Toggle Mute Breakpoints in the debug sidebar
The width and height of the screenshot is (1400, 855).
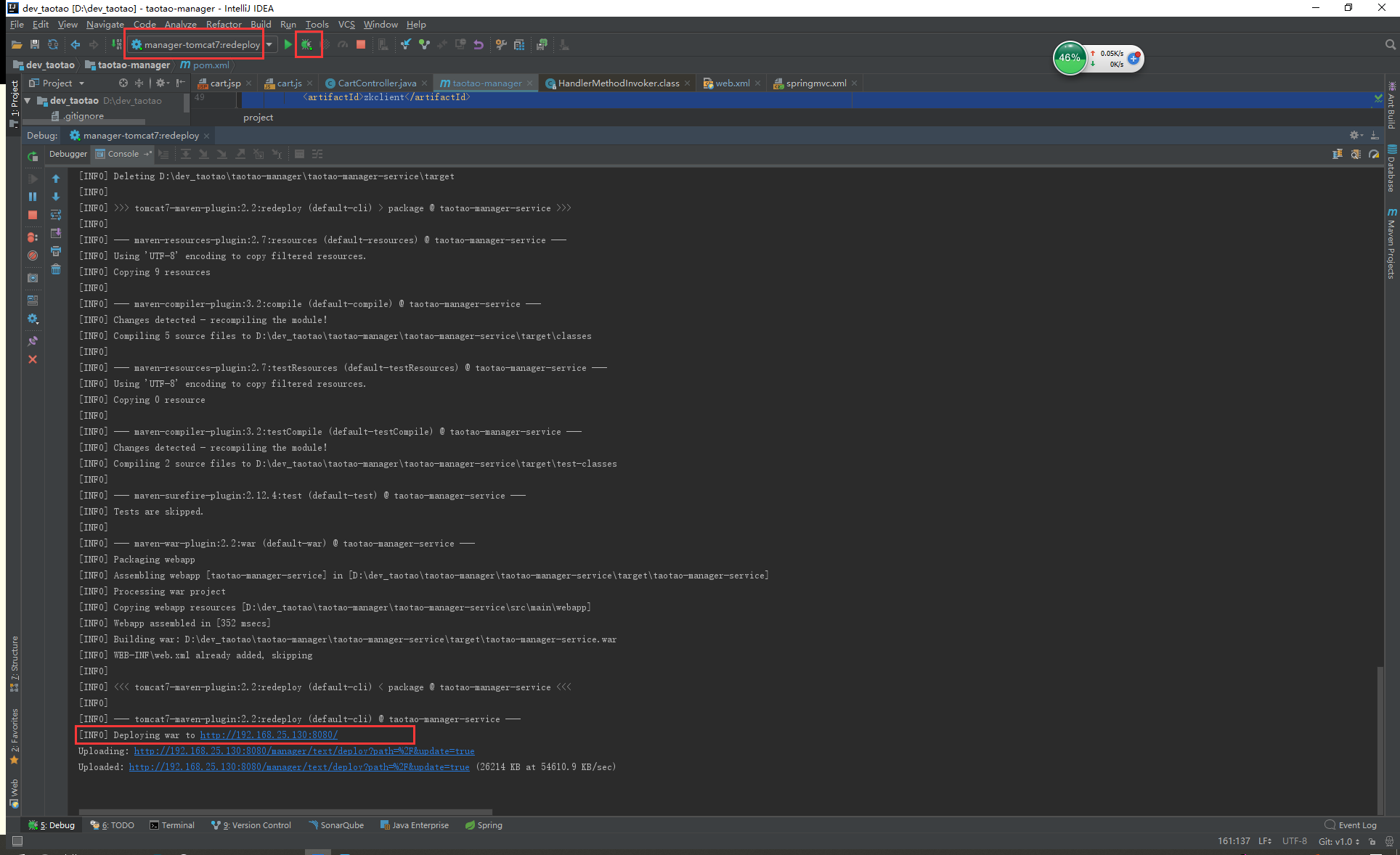[x=33, y=255]
